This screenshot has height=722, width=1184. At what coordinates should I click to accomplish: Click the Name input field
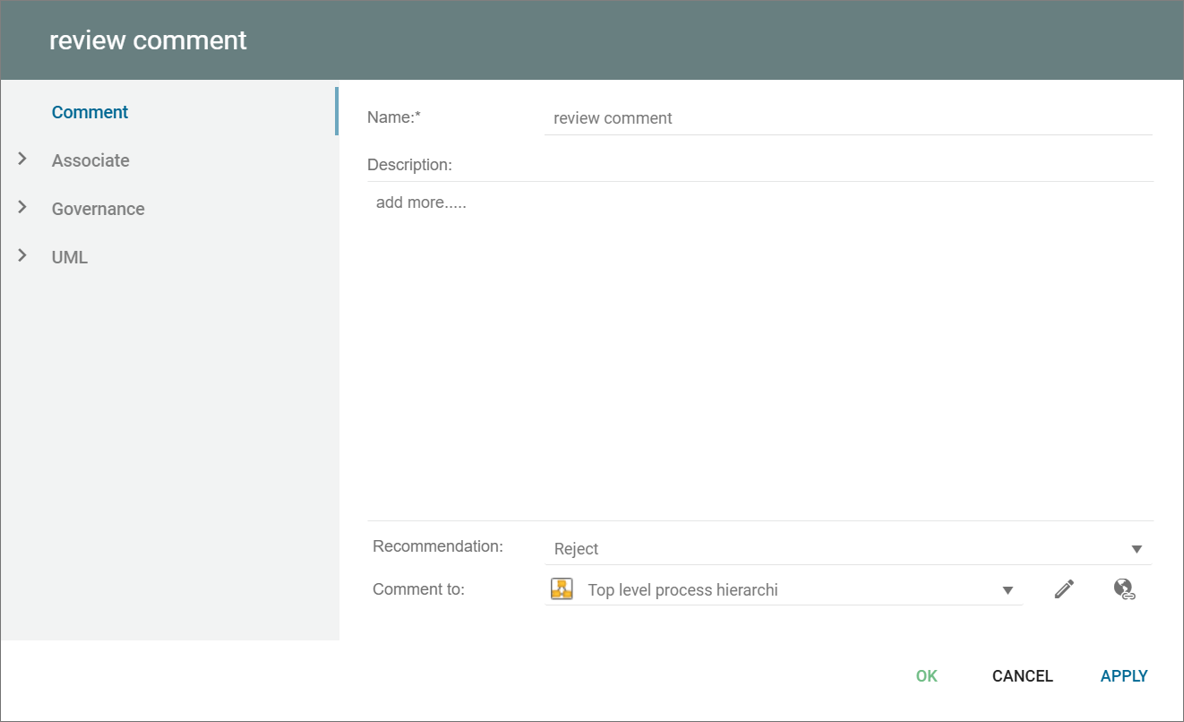click(848, 118)
